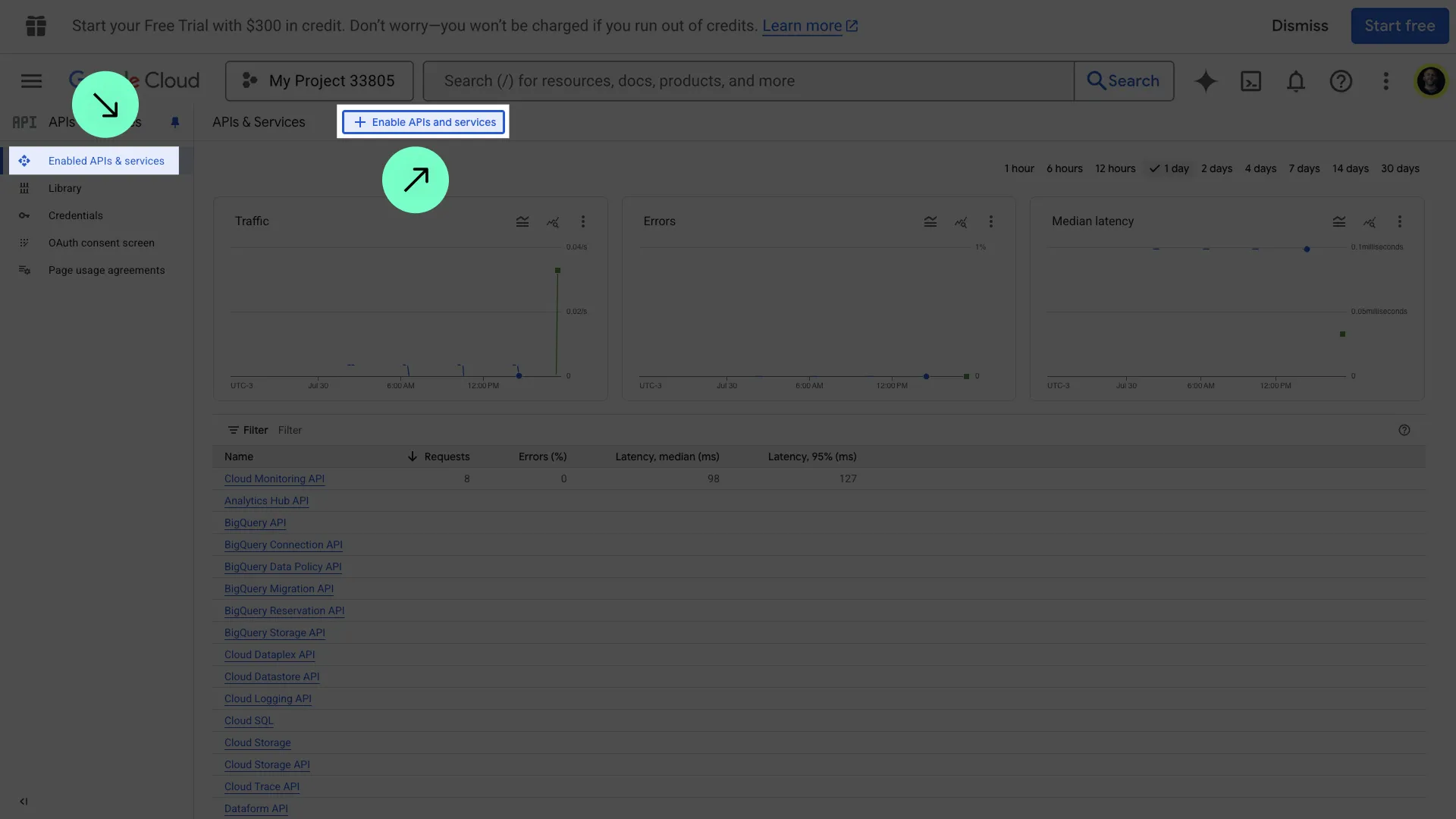Open Analytics Hub API link
Viewport: 1456px width, 819px height.
click(x=266, y=500)
